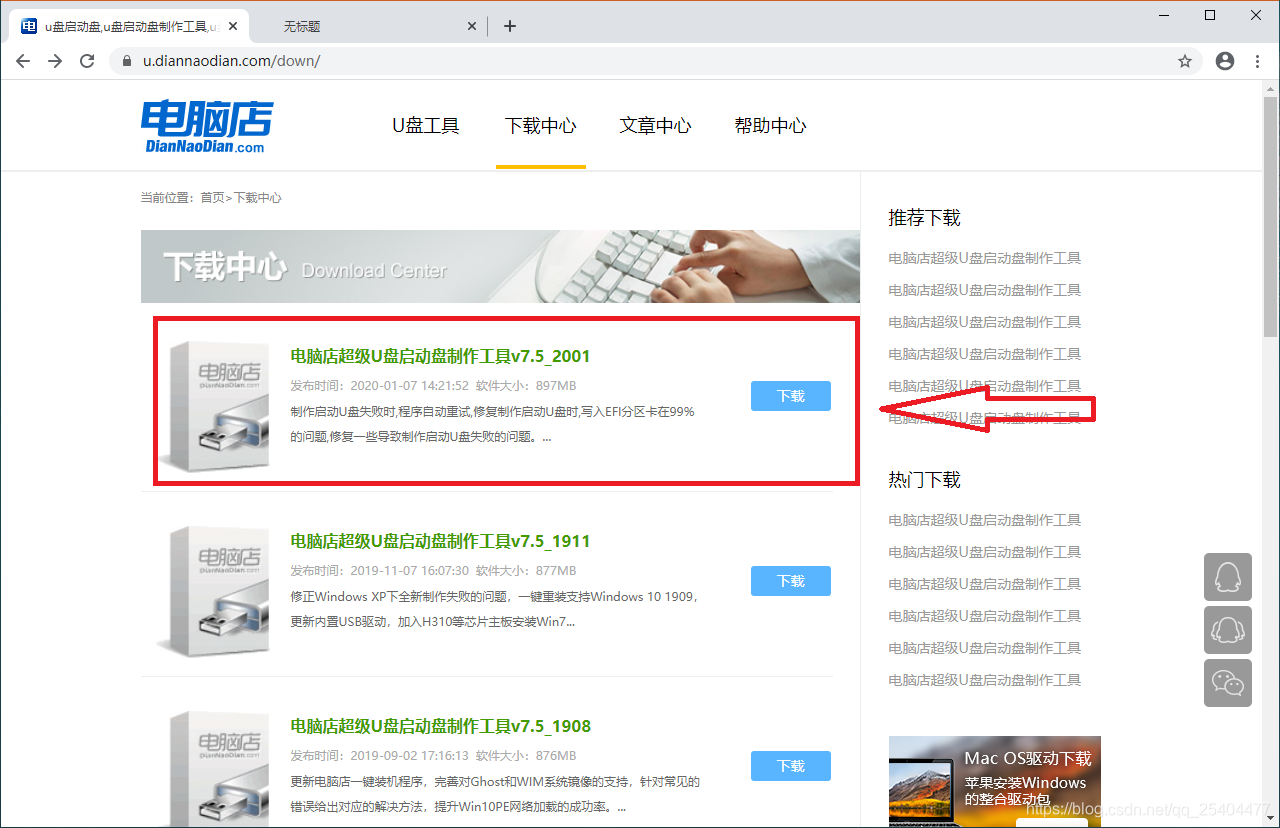Image resolution: width=1280 pixels, height=828 pixels.
Task: Open Chrome three-dot menu
Action: click(1258, 61)
